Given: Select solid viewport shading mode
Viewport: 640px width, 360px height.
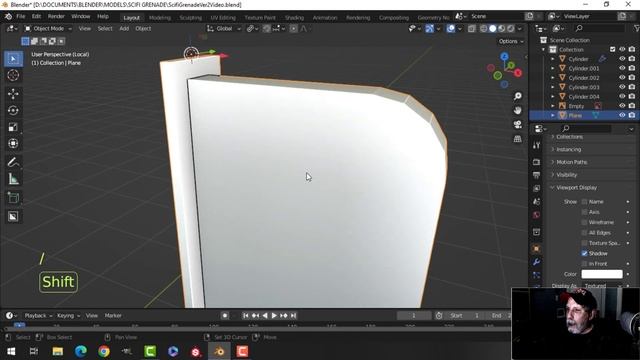Looking at the screenshot, I should (x=493, y=29).
